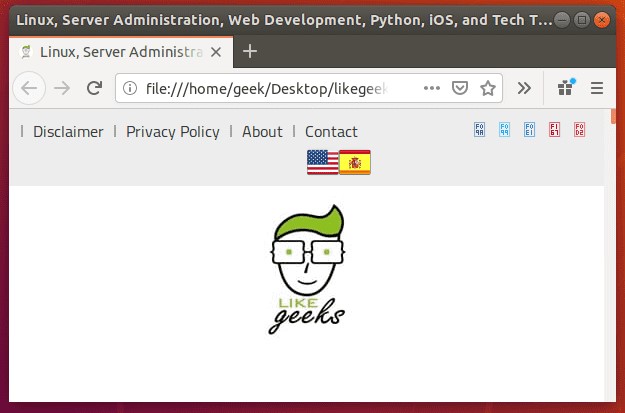The width and height of the screenshot is (625, 413).
Task: Minimize the Firefox window
Action: (562, 20)
